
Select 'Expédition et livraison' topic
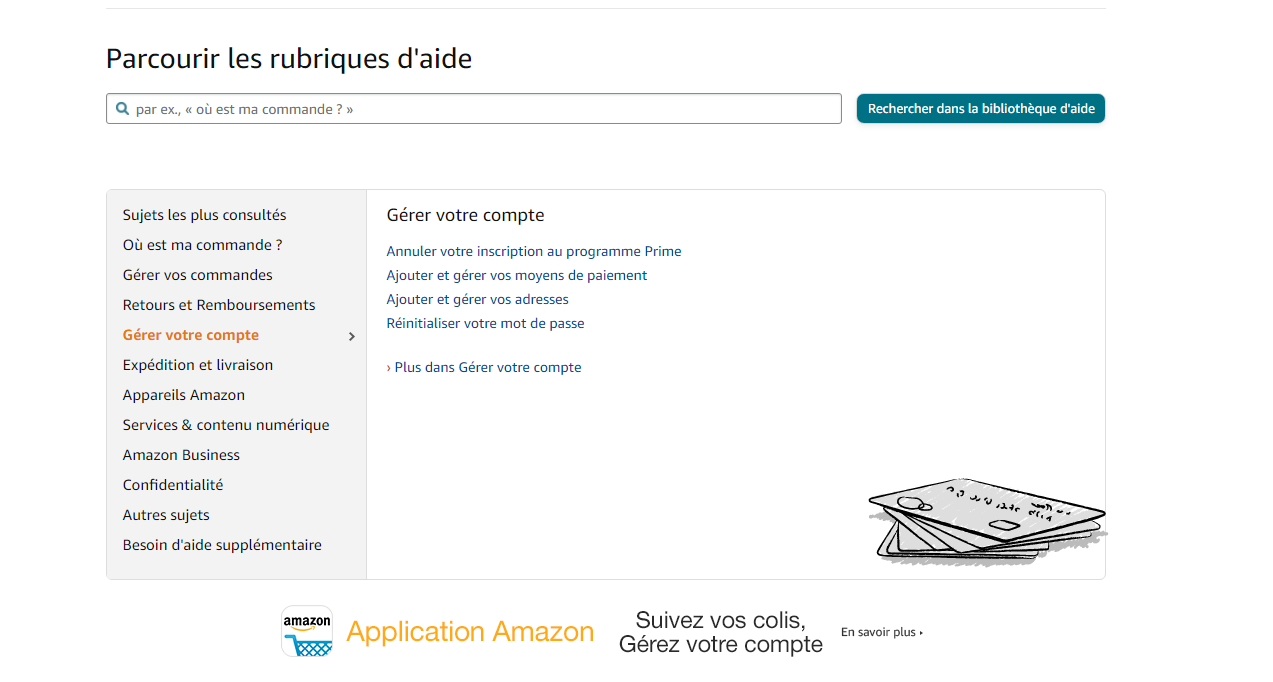pos(198,365)
